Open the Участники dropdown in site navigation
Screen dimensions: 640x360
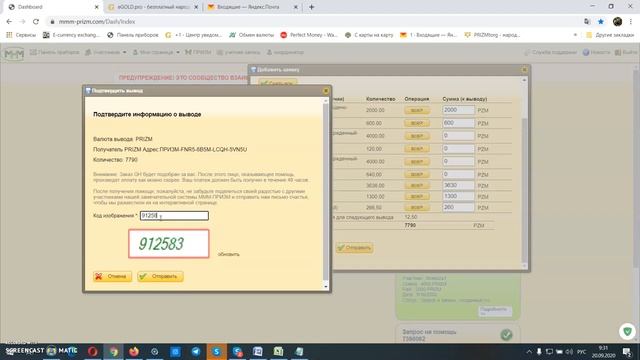click(106, 52)
